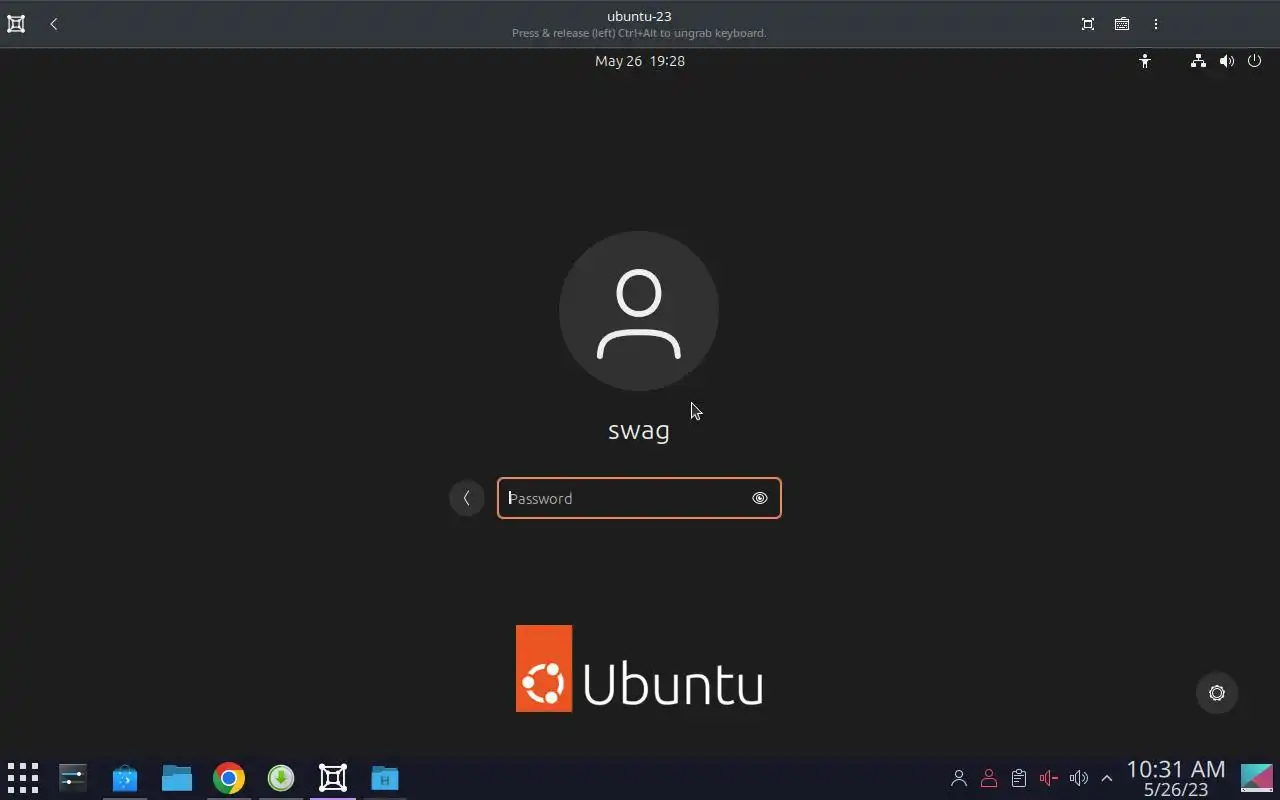Launch Google Chrome from taskbar
The height and width of the screenshot is (800, 1280).
(x=229, y=778)
